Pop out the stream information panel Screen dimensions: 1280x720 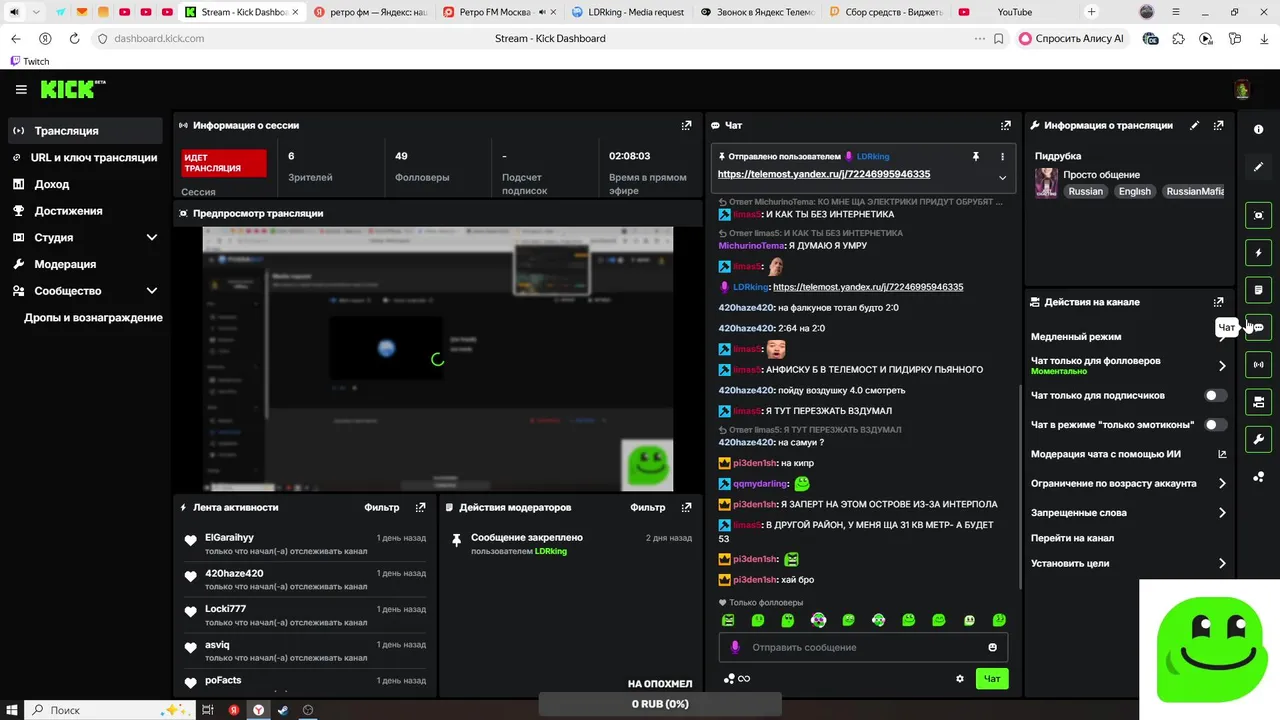pyautogui.click(x=1218, y=126)
